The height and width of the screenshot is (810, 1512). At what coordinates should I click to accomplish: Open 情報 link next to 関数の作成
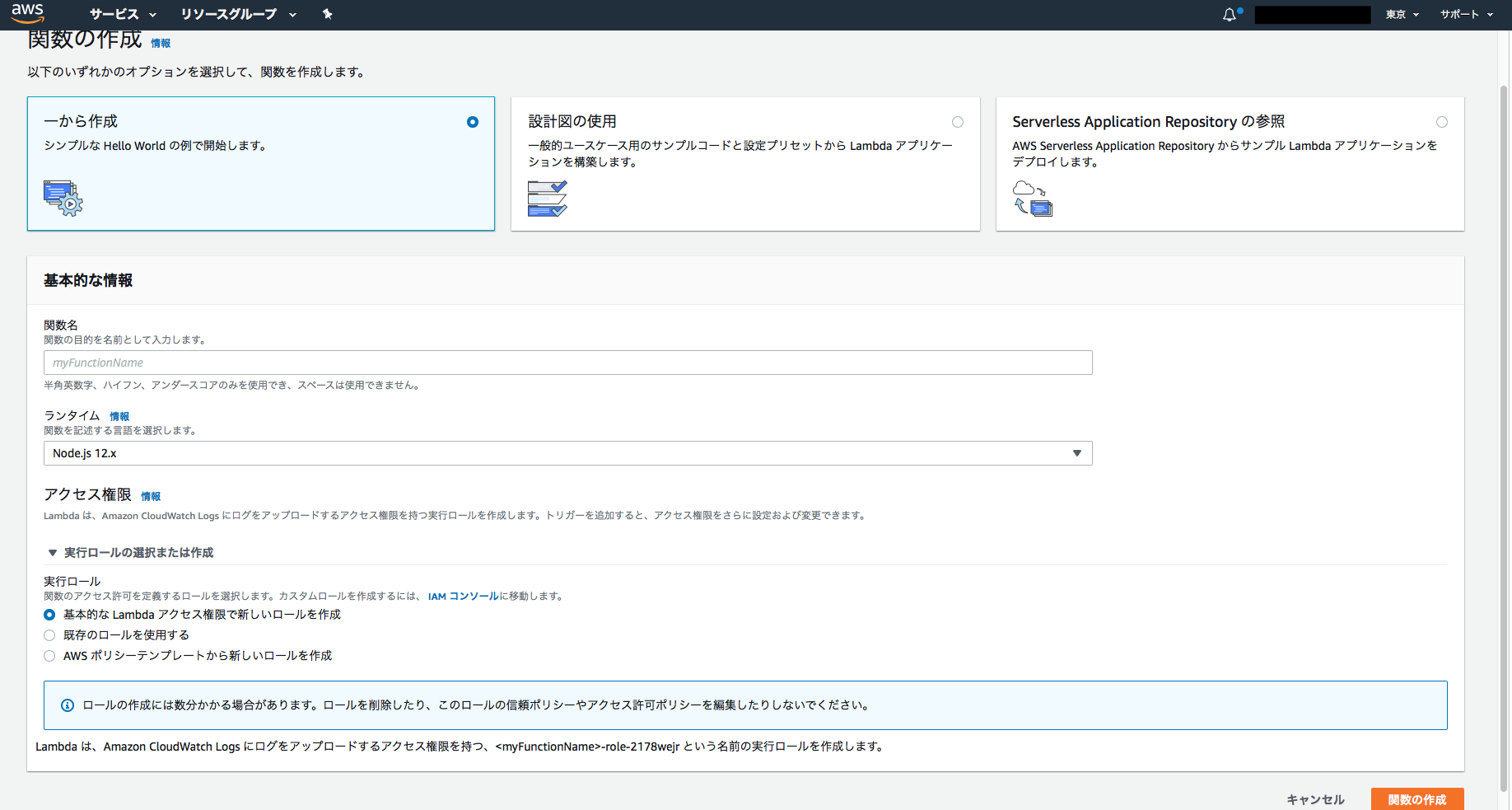pyautogui.click(x=161, y=43)
